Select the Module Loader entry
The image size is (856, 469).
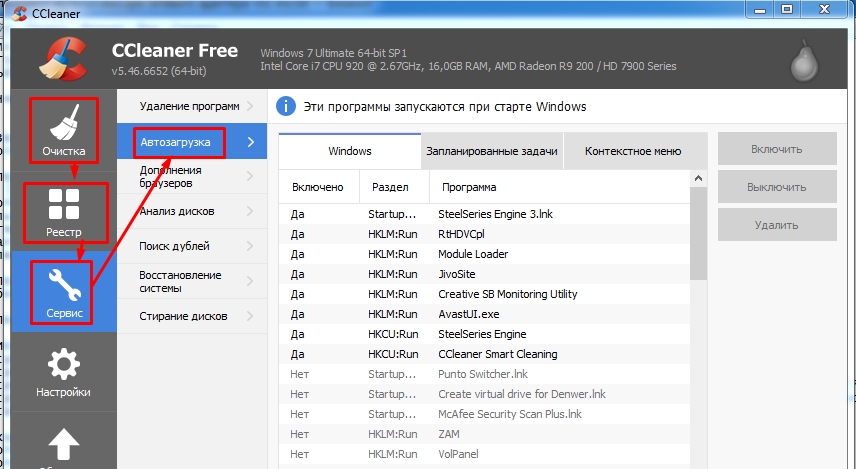point(484,254)
